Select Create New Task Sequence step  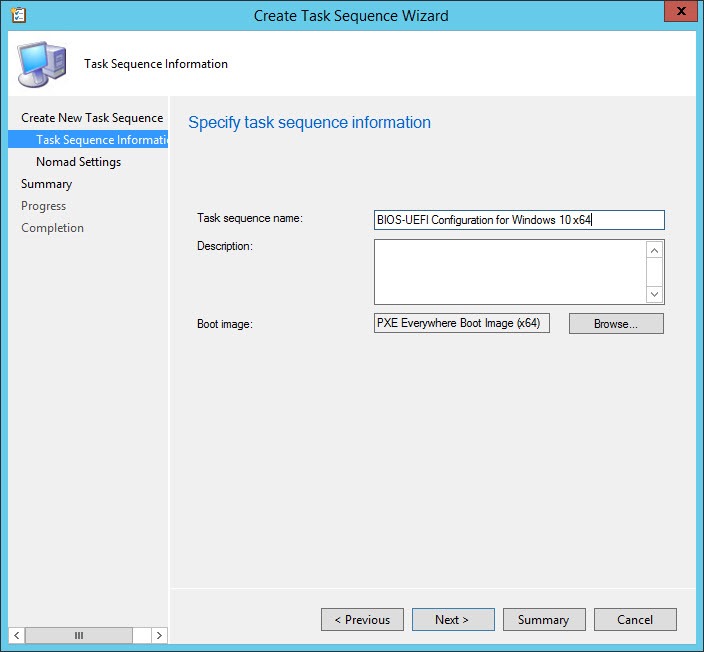click(91, 118)
